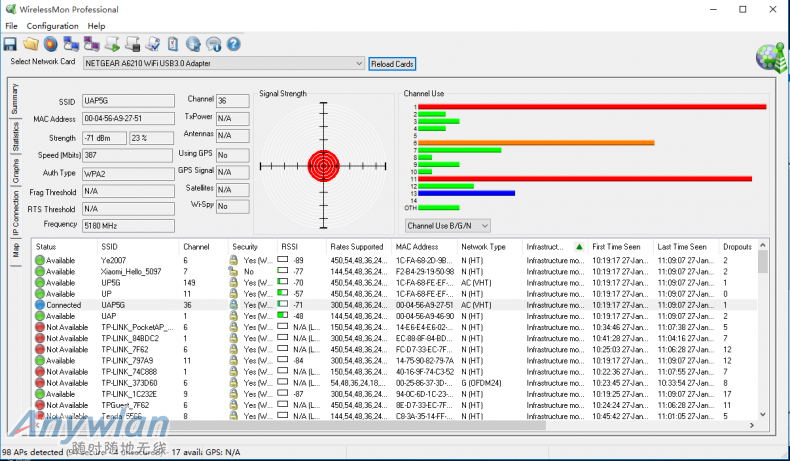Click the network adapter icon with green arrow
The width and height of the screenshot is (790, 461).
(x=112, y=44)
